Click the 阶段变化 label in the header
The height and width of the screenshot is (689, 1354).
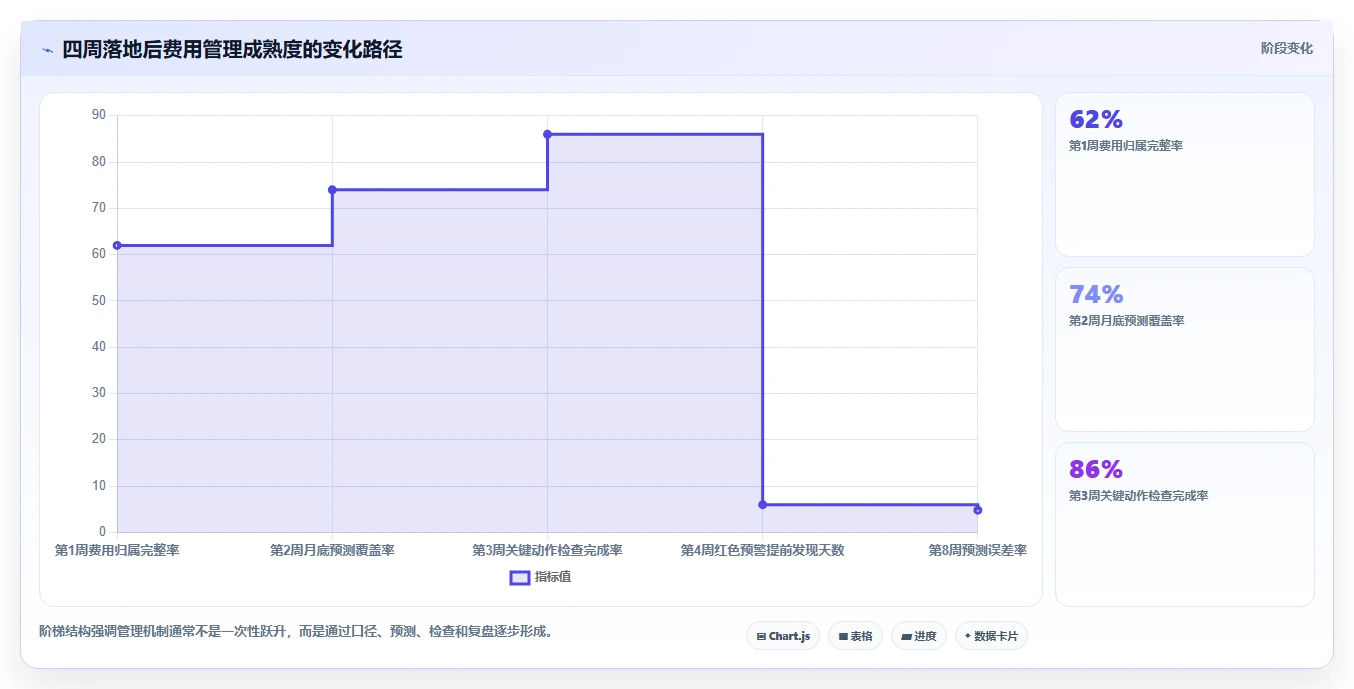tap(1286, 48)
